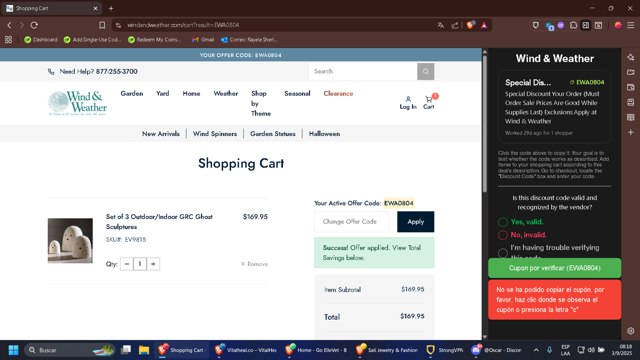640x360 pixels.
Task: Click the magnifier search button on site
Action: point(425,71)
